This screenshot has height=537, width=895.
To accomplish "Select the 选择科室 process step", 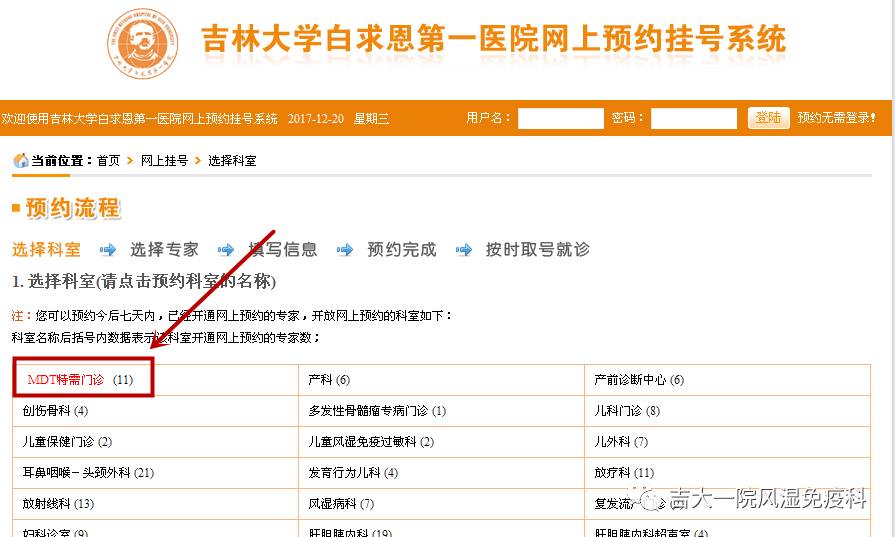I will 46,249.
